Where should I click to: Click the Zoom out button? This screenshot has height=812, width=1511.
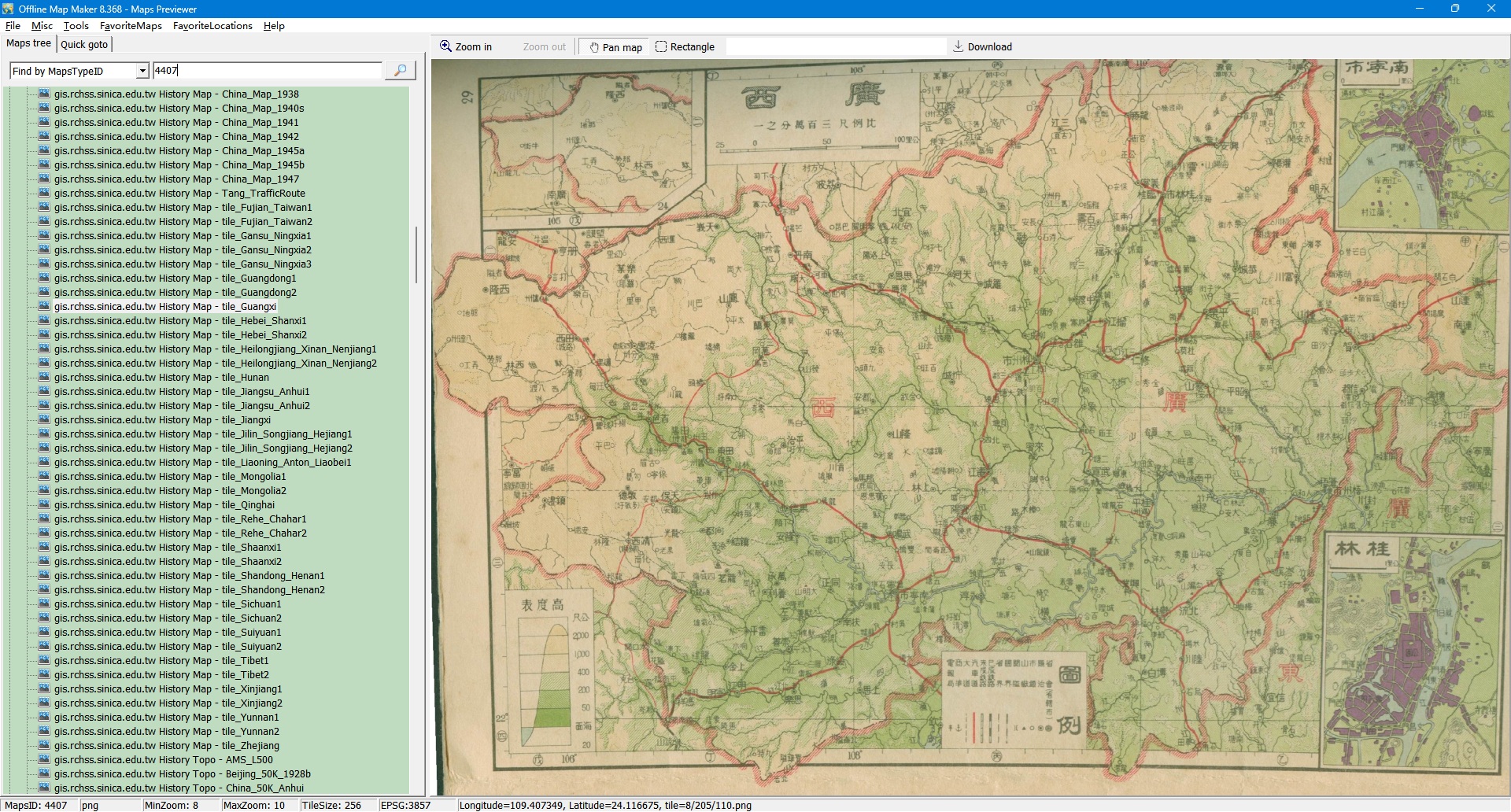point(544,47)
